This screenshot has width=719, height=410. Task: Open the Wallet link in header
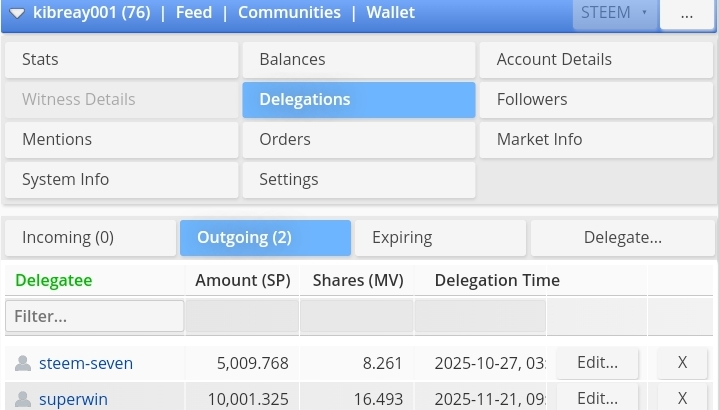coord(390,14)
